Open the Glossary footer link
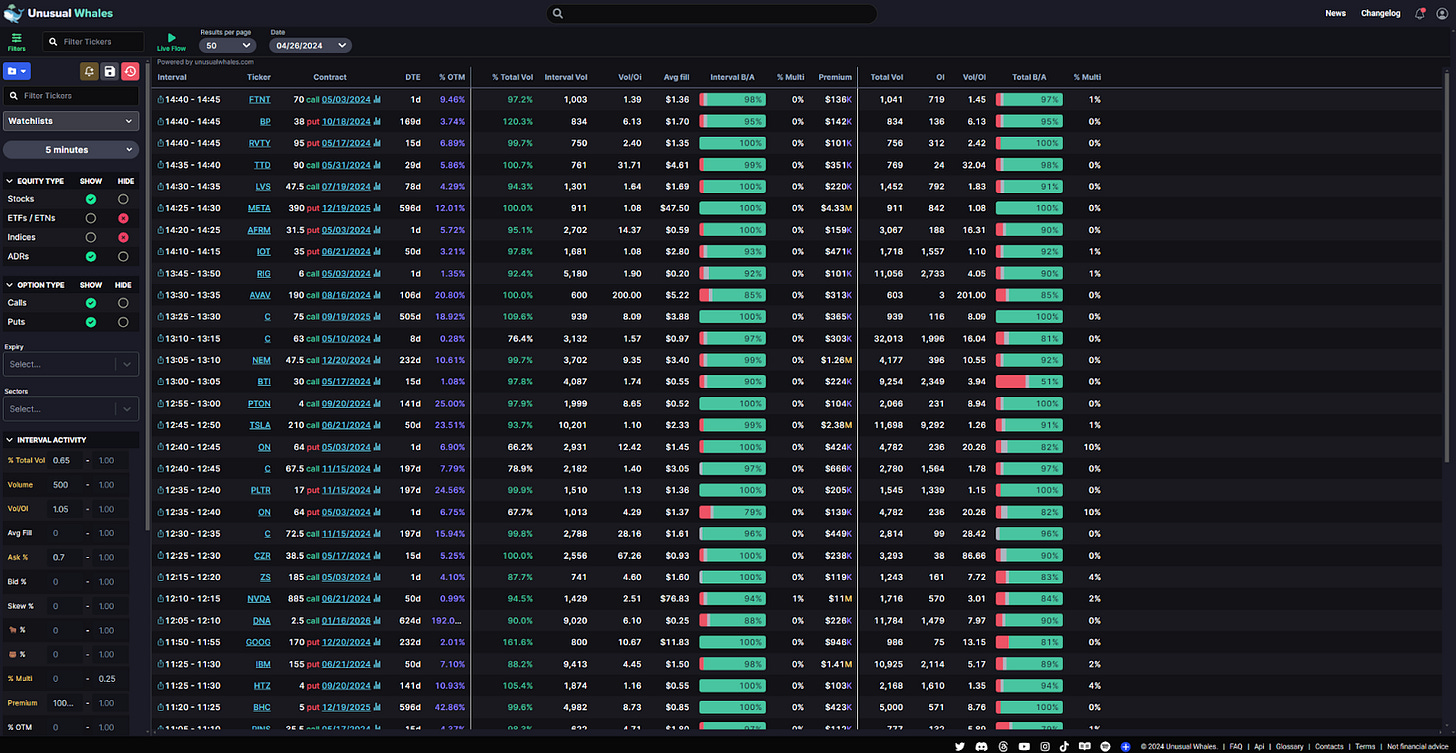 [x=1289, y=746]
